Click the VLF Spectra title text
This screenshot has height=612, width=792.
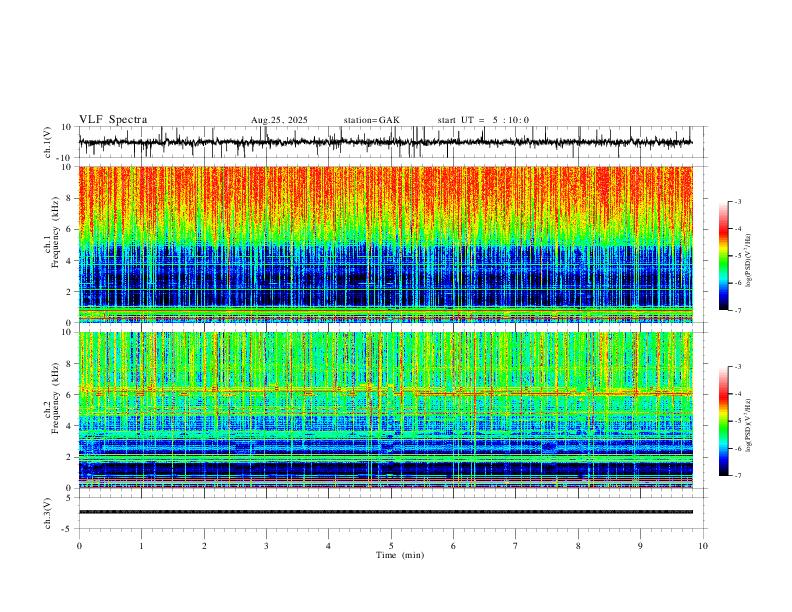(113, 120)
